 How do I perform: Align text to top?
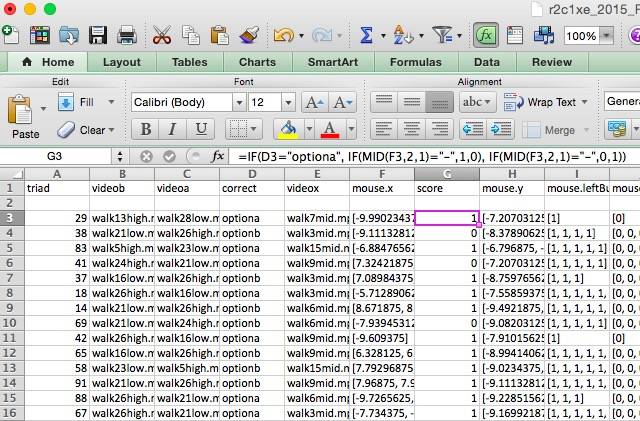coord(384,102)
